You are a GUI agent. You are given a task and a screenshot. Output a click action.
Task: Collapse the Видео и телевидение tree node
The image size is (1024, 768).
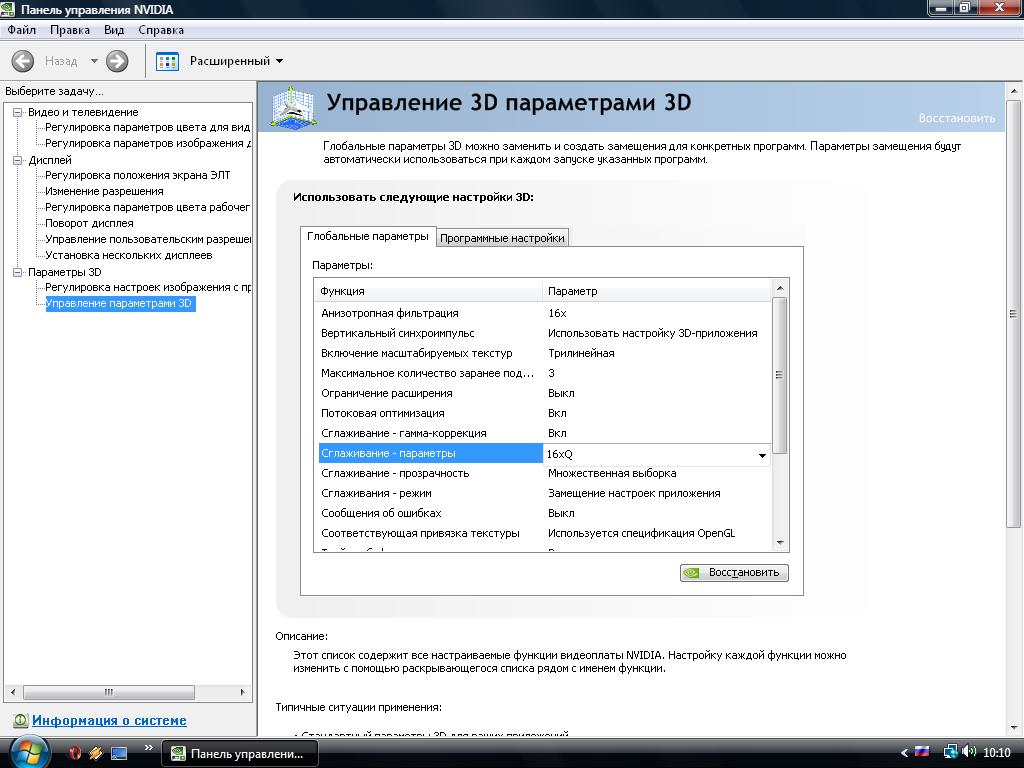coord(18,112)
